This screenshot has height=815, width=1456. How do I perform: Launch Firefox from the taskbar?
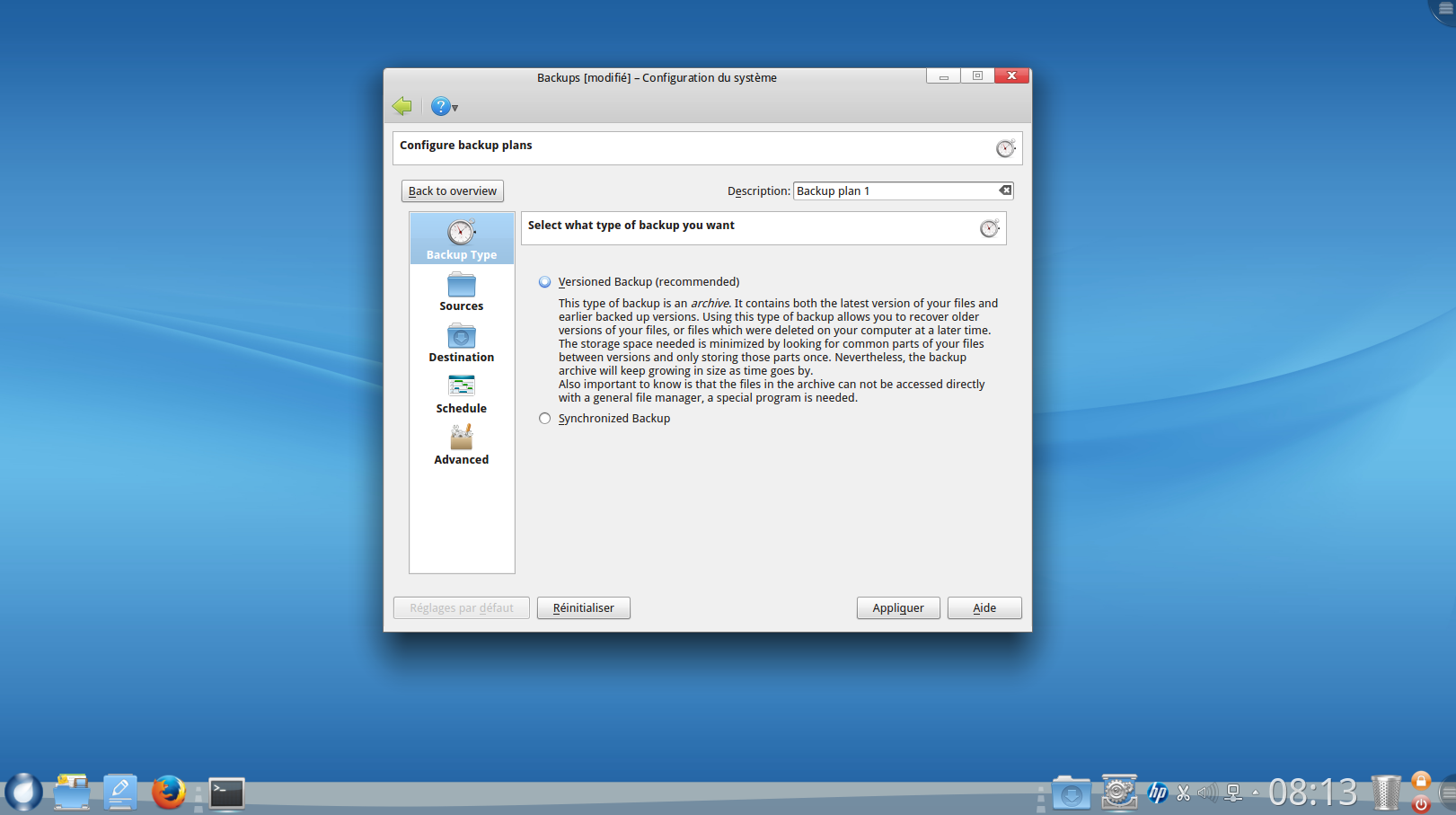pos(168,793)
